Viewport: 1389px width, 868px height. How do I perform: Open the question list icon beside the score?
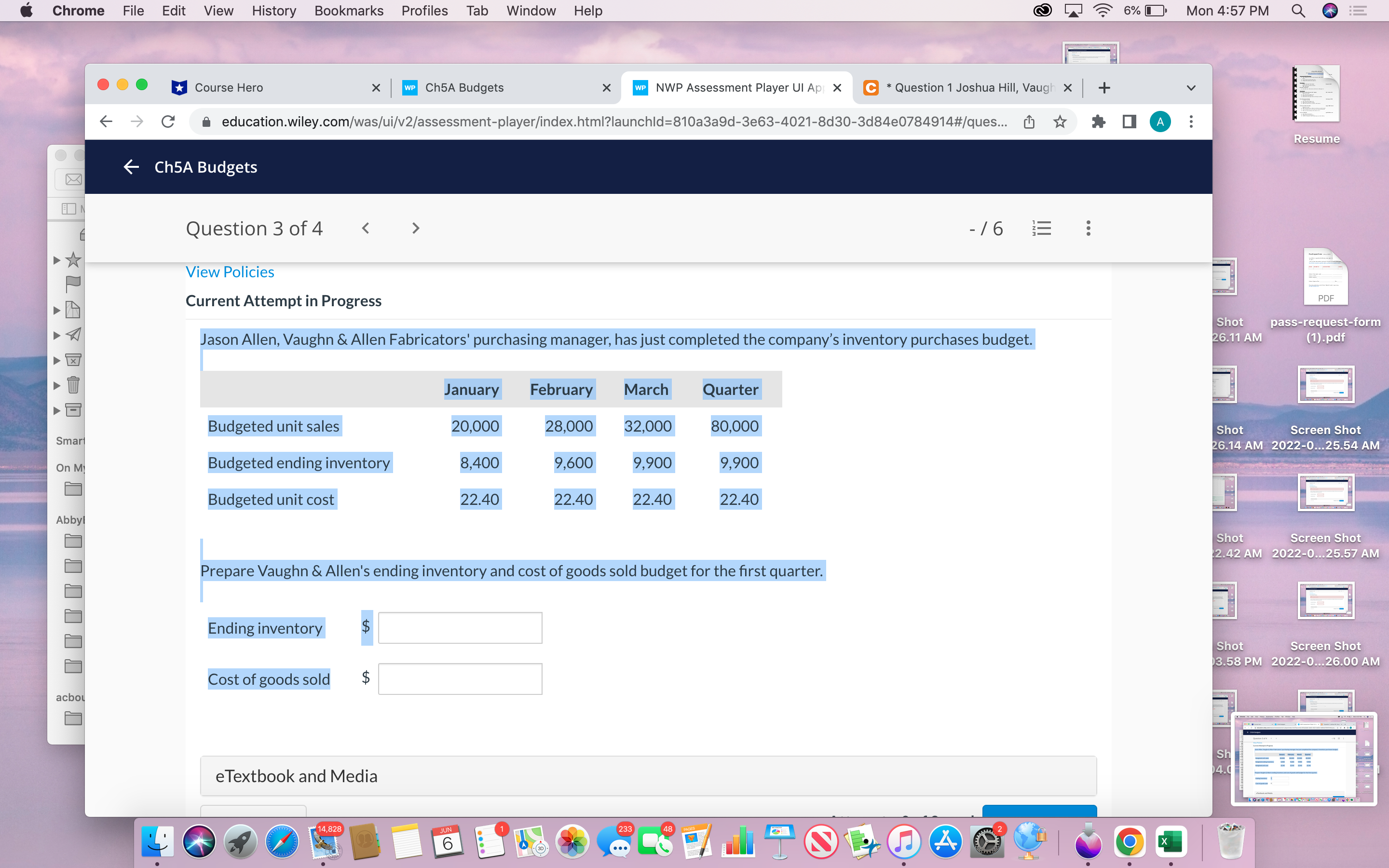click(x=1041, y=228)
